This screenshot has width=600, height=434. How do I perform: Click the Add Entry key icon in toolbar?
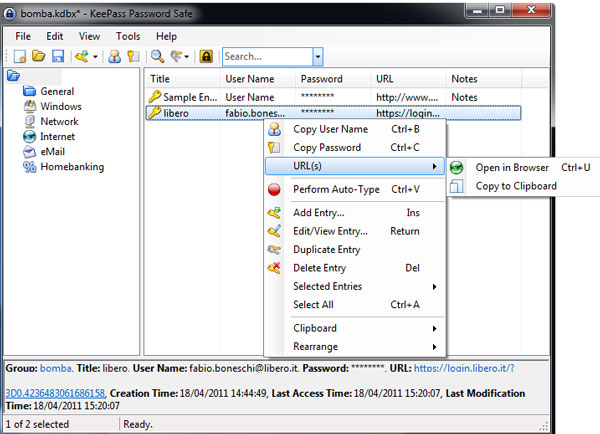82,57
